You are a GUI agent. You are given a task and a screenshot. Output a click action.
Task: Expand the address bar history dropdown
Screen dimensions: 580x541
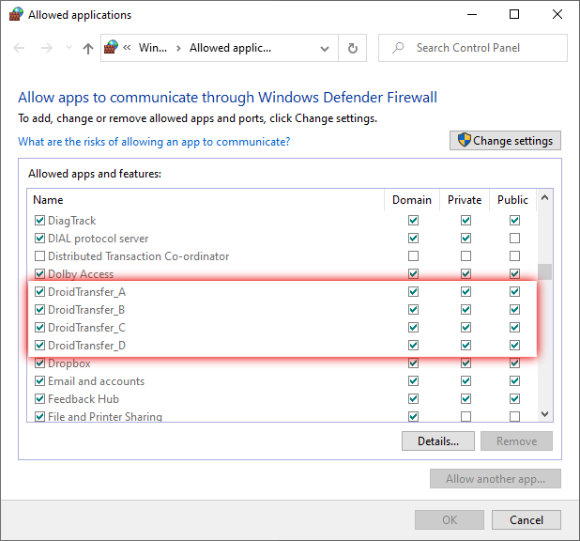pyautogui.click(x=324, y=48)
